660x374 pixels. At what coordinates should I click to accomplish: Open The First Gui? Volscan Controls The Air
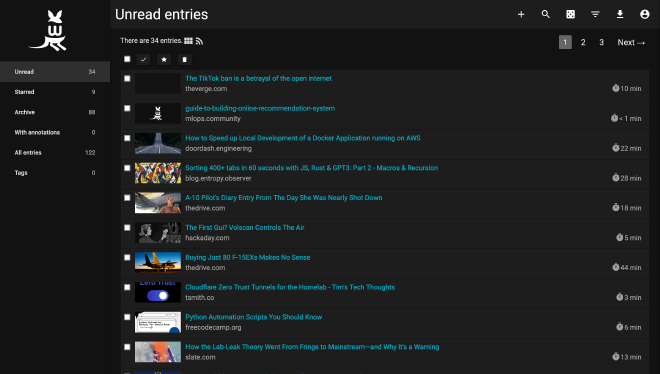[245, 228]
